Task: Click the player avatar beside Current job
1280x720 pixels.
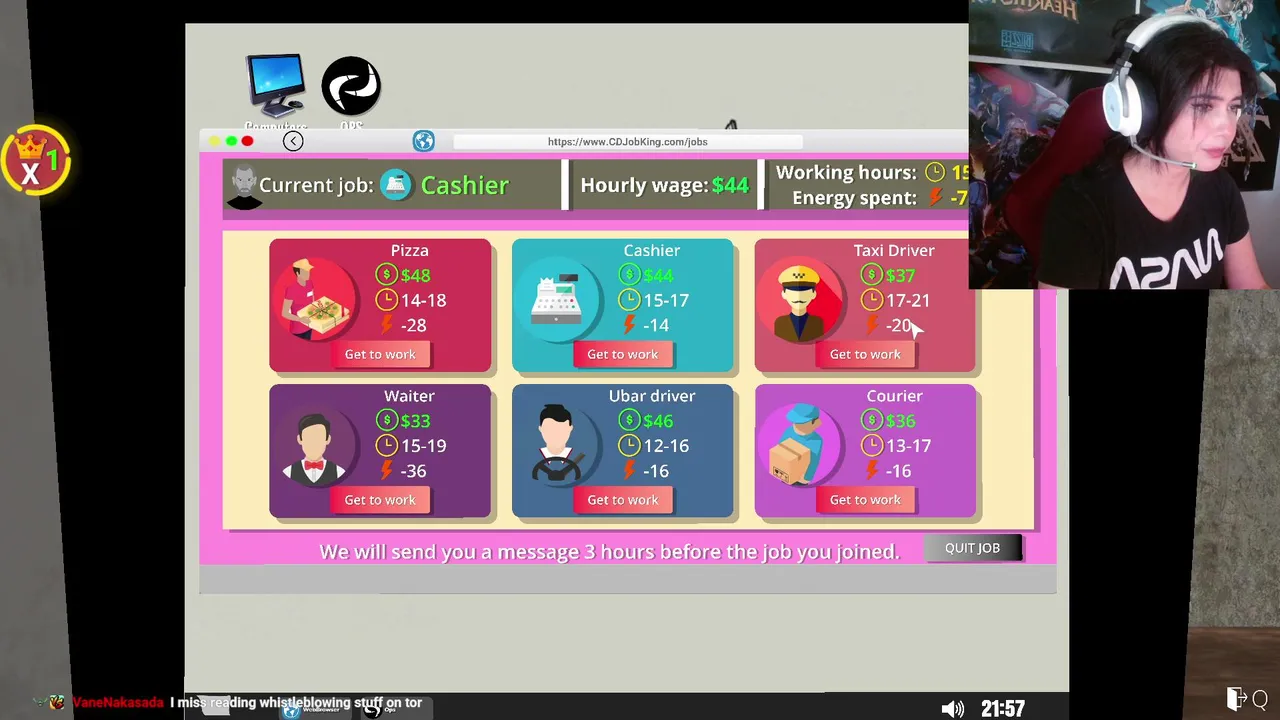Action: pyautogui.click(x=244, y=187)
